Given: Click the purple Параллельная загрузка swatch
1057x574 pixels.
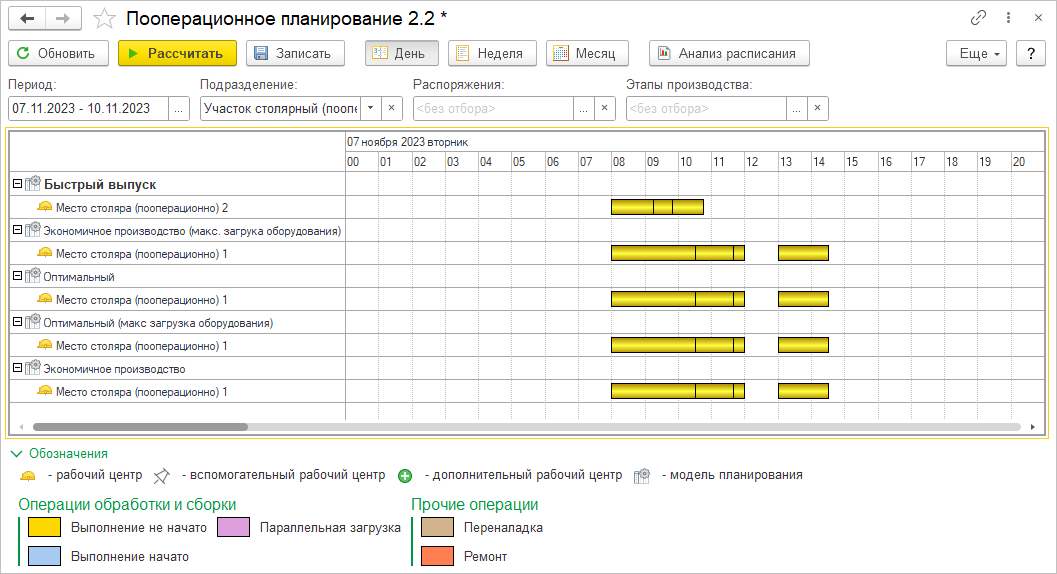Looking at the screenshot, I should (233, 527).
